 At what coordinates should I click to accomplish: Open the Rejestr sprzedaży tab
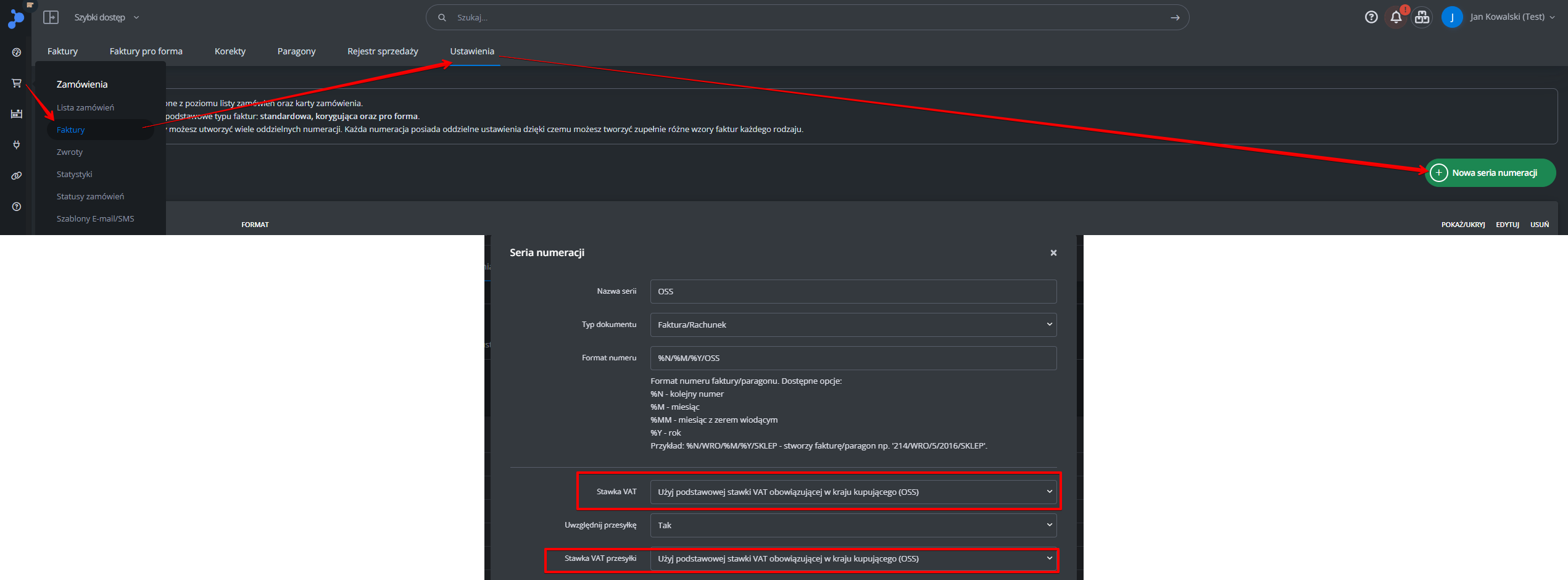pos(383,51)
